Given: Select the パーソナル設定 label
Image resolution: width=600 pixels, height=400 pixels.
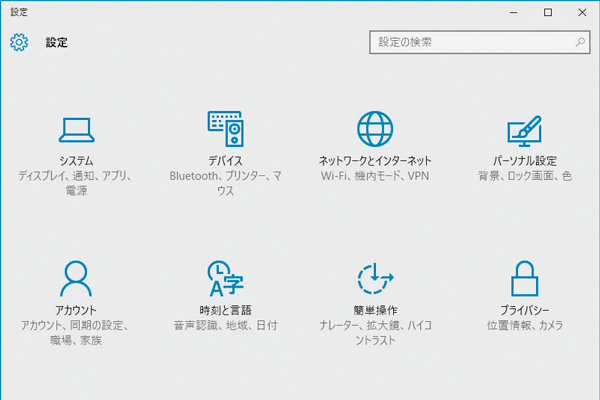Looking at the screenshot, I should [525, 161].
